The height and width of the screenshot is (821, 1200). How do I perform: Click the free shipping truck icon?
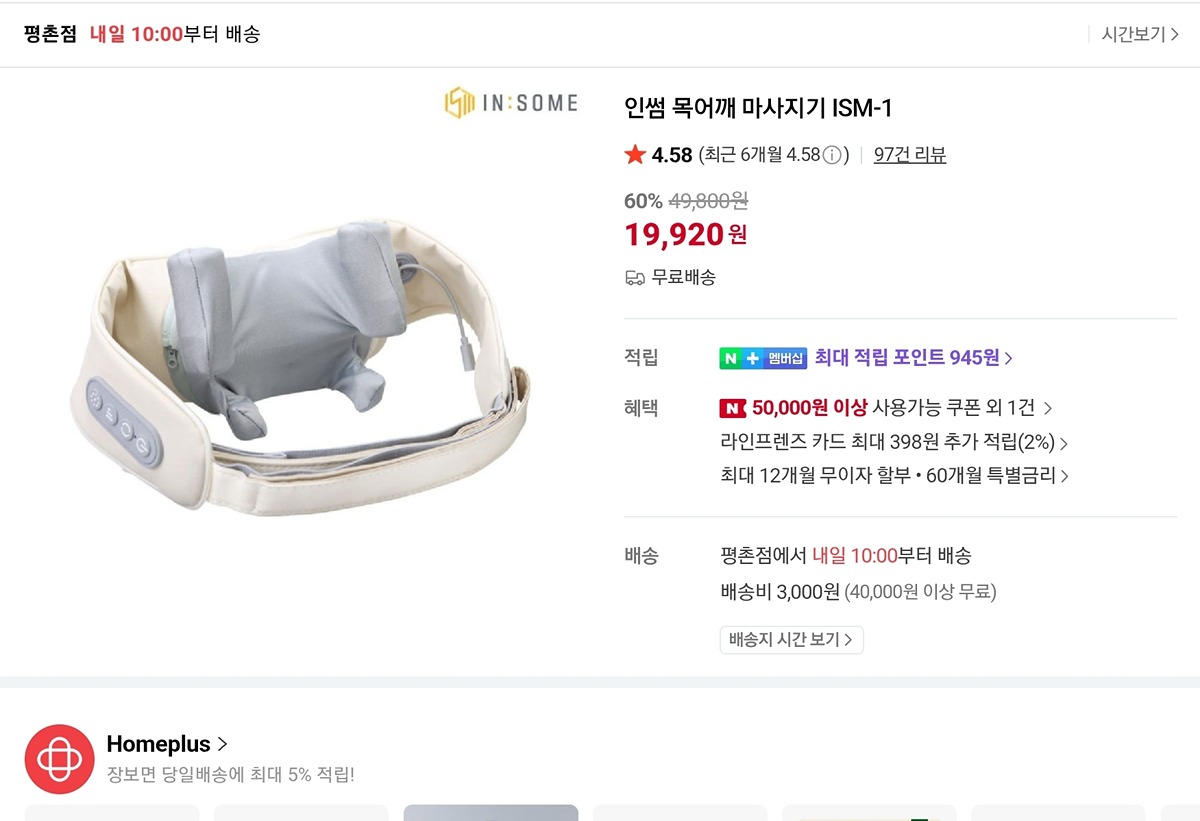(x=635, y=278)
